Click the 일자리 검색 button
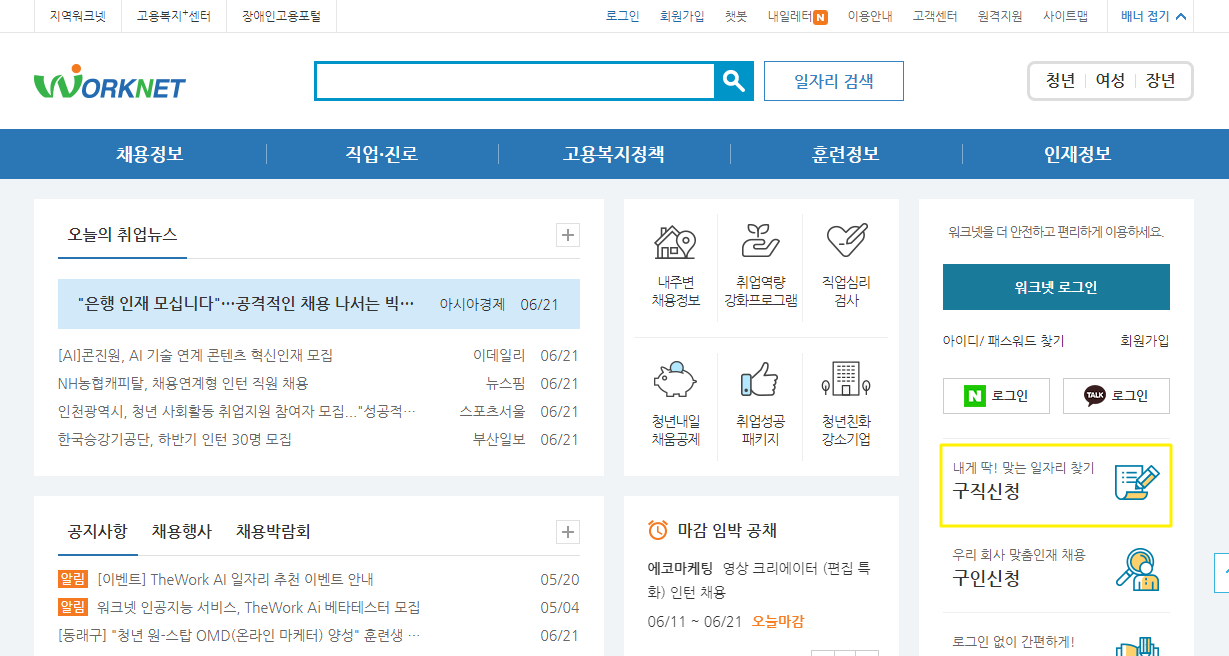The height and width of the screenshot is (656, 1229). [834, 81]
